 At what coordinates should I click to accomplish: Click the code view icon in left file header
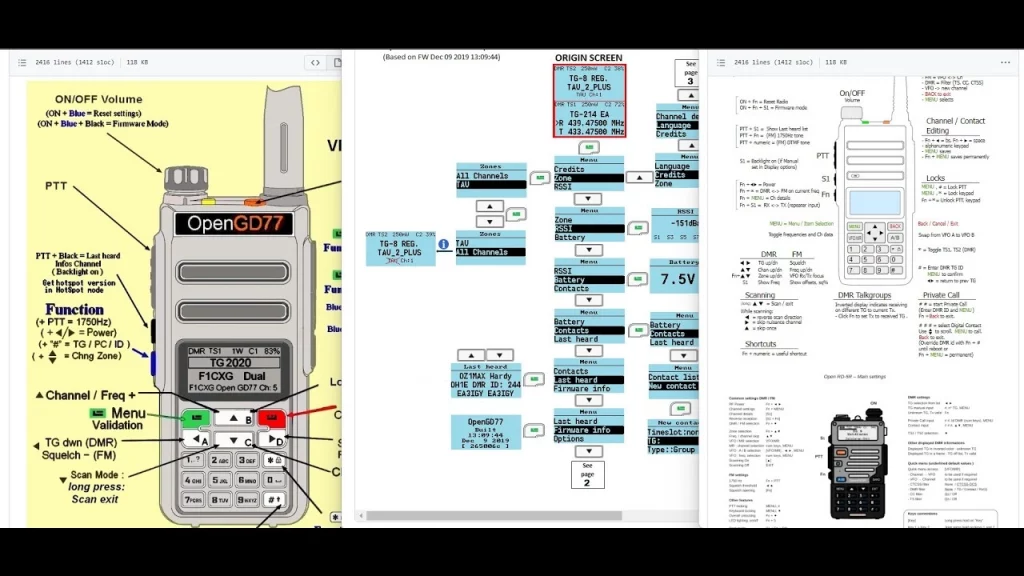[x=315, y=62]
